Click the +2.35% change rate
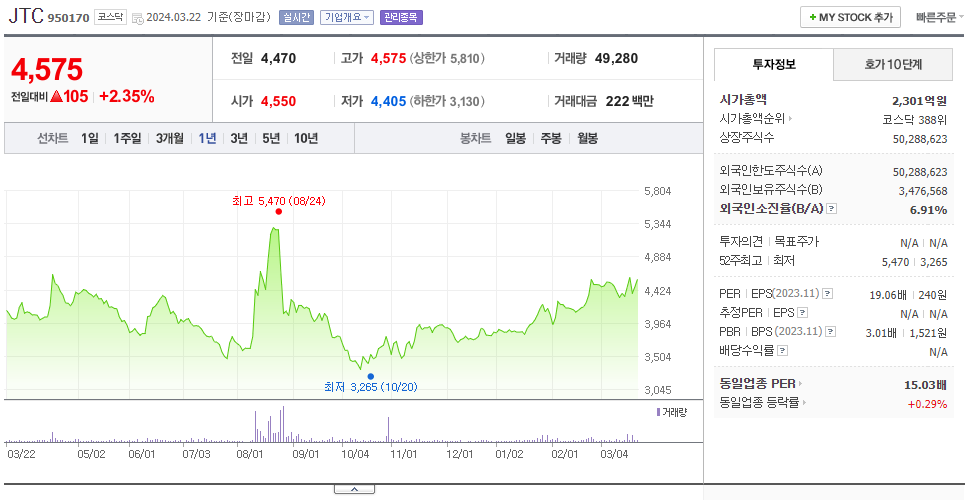The width and height of the screenshot is (968, 500). 127,96
